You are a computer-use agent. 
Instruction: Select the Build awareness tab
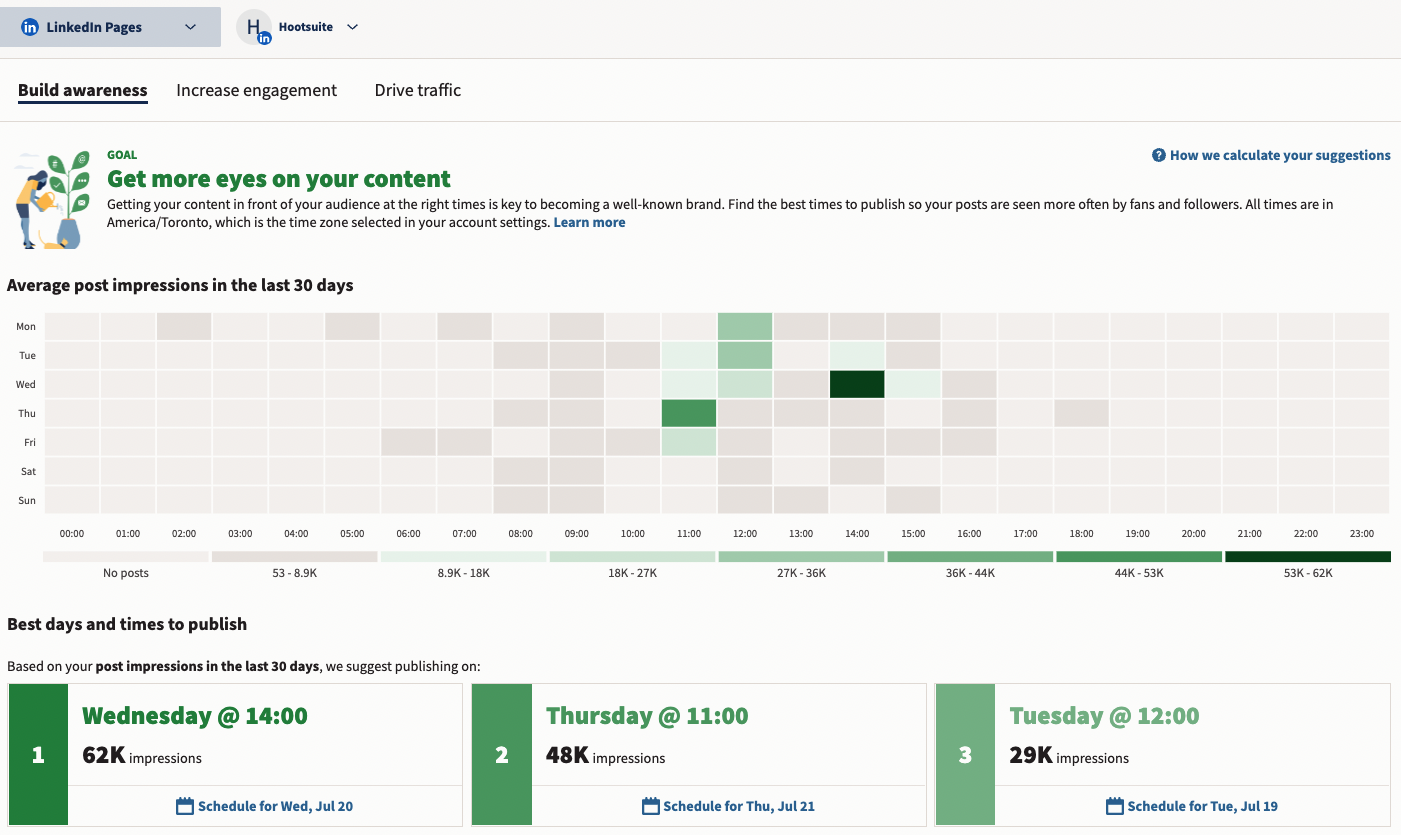pos(82,90)
